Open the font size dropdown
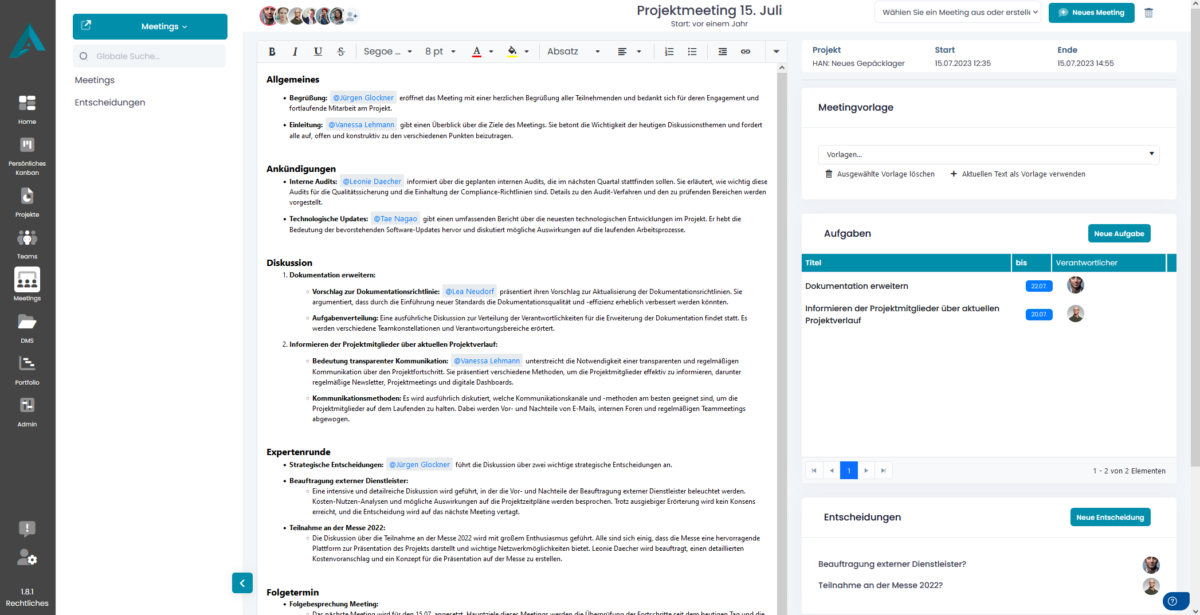Screen dimensions: 1200x615 coord(440,51)
